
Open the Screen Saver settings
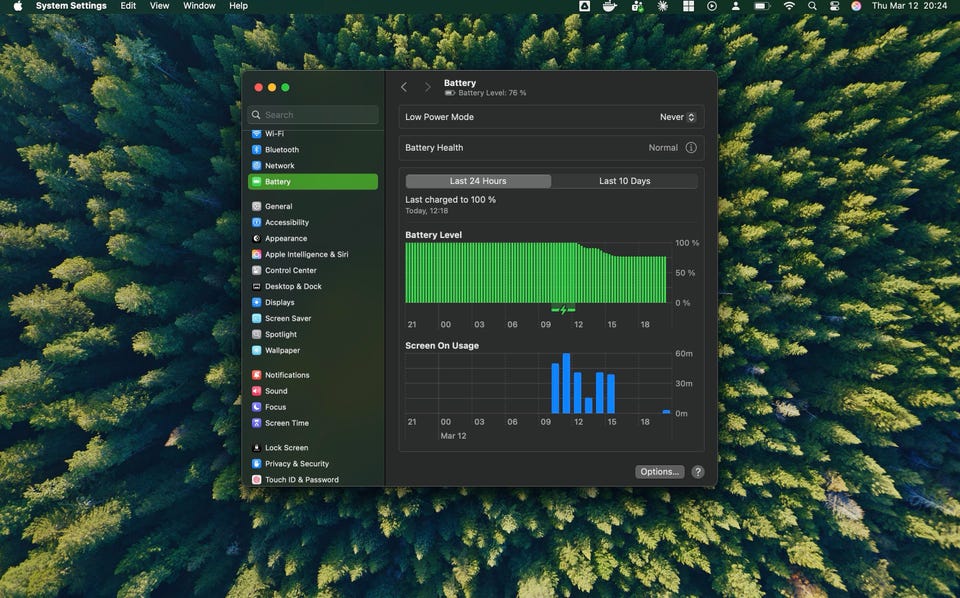(x=287, y=318)
